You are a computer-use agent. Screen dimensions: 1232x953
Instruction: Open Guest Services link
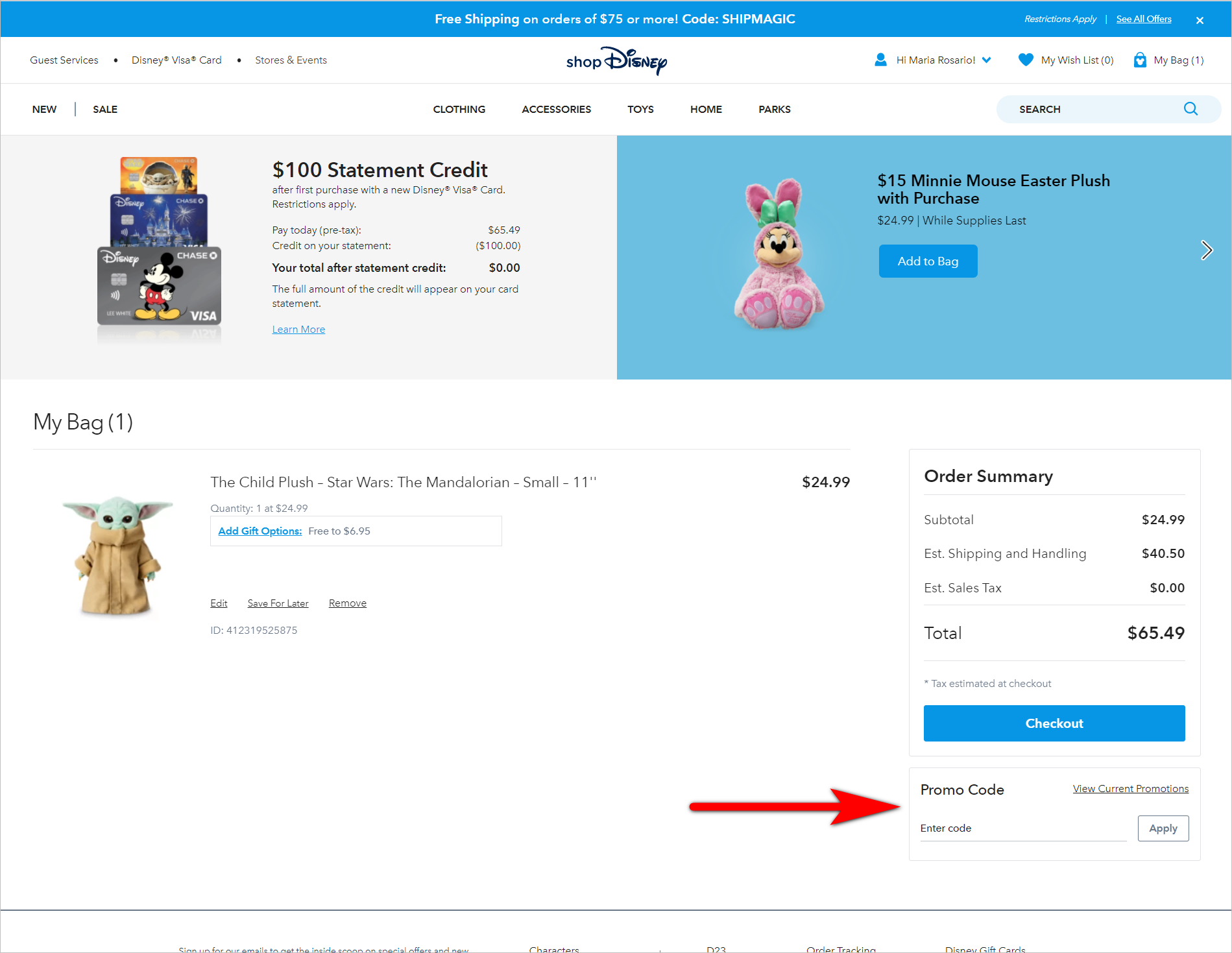click(64, 60)
